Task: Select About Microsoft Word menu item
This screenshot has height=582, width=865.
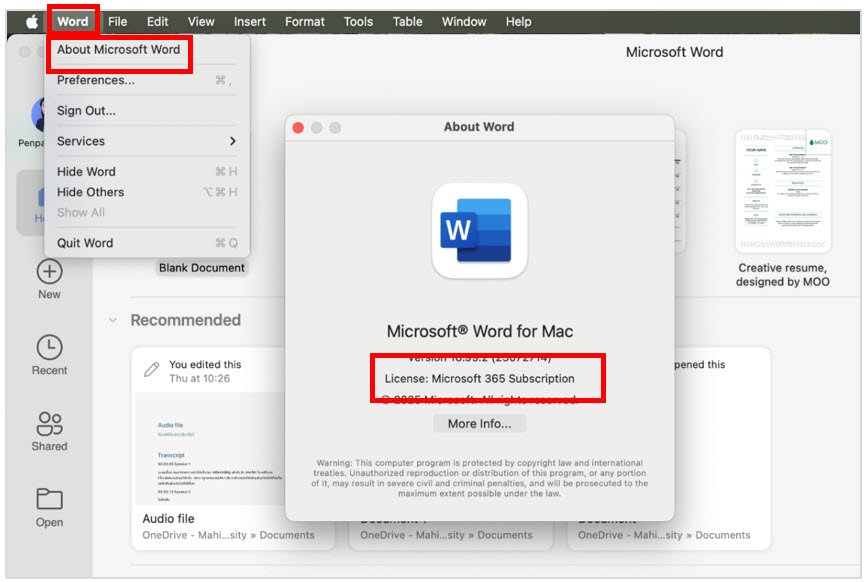Action: tap(118, 50)
